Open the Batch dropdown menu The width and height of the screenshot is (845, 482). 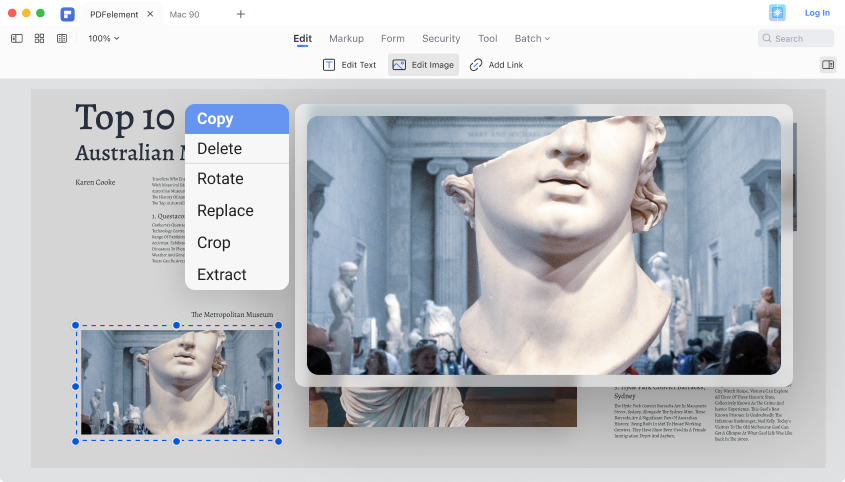532,38
